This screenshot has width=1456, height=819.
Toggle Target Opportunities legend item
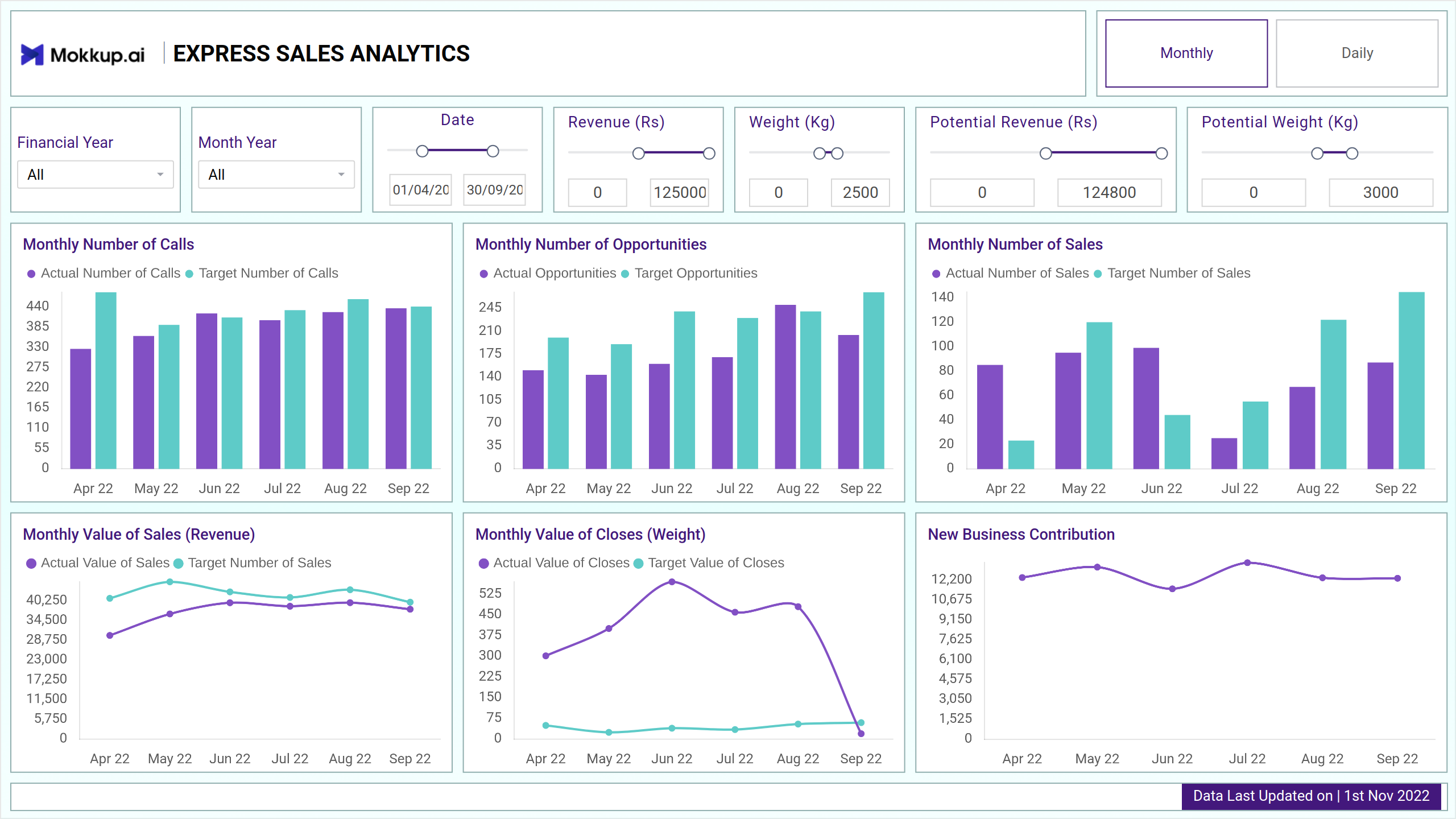pyautogui.click(x=689, y=274)
